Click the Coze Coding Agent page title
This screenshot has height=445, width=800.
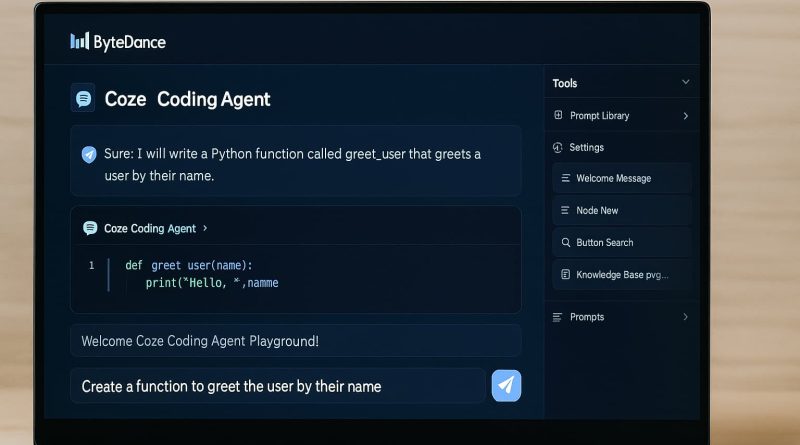pyautogui.click(x=187, y=99)
